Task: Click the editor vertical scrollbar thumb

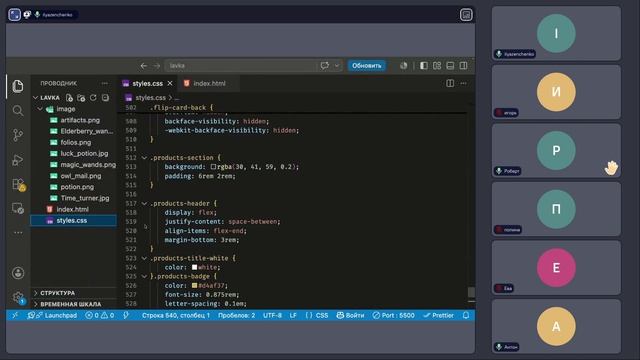Action: [x=471, y=292]
